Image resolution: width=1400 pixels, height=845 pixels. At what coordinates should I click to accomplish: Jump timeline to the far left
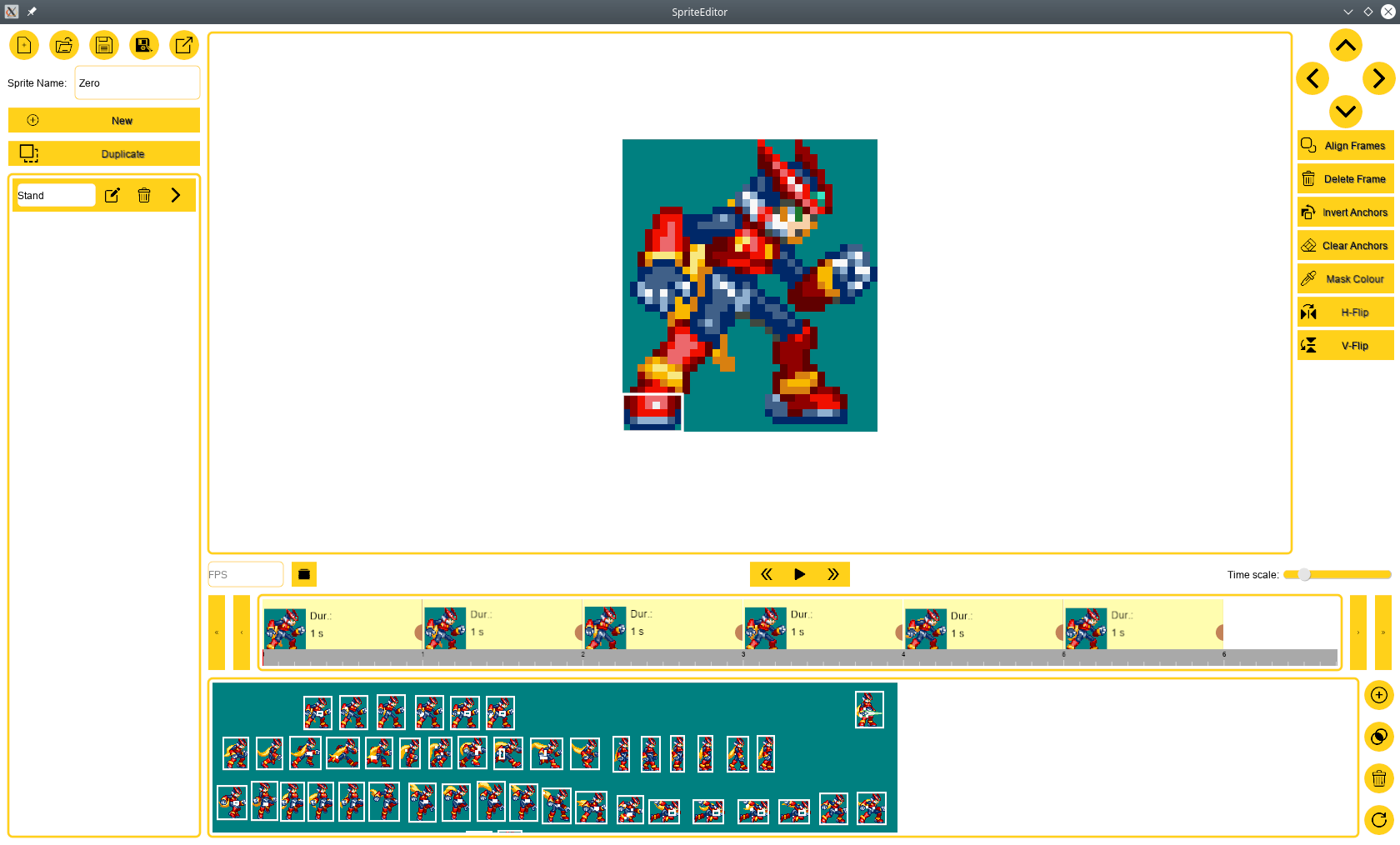(217, 632)
